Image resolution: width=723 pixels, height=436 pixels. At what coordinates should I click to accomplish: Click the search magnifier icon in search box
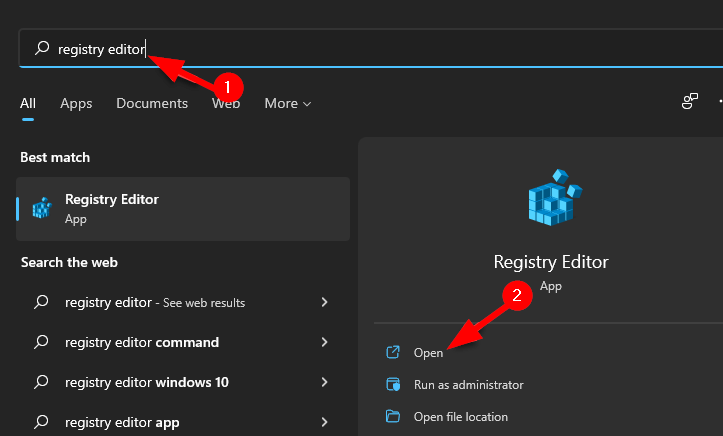42,47
